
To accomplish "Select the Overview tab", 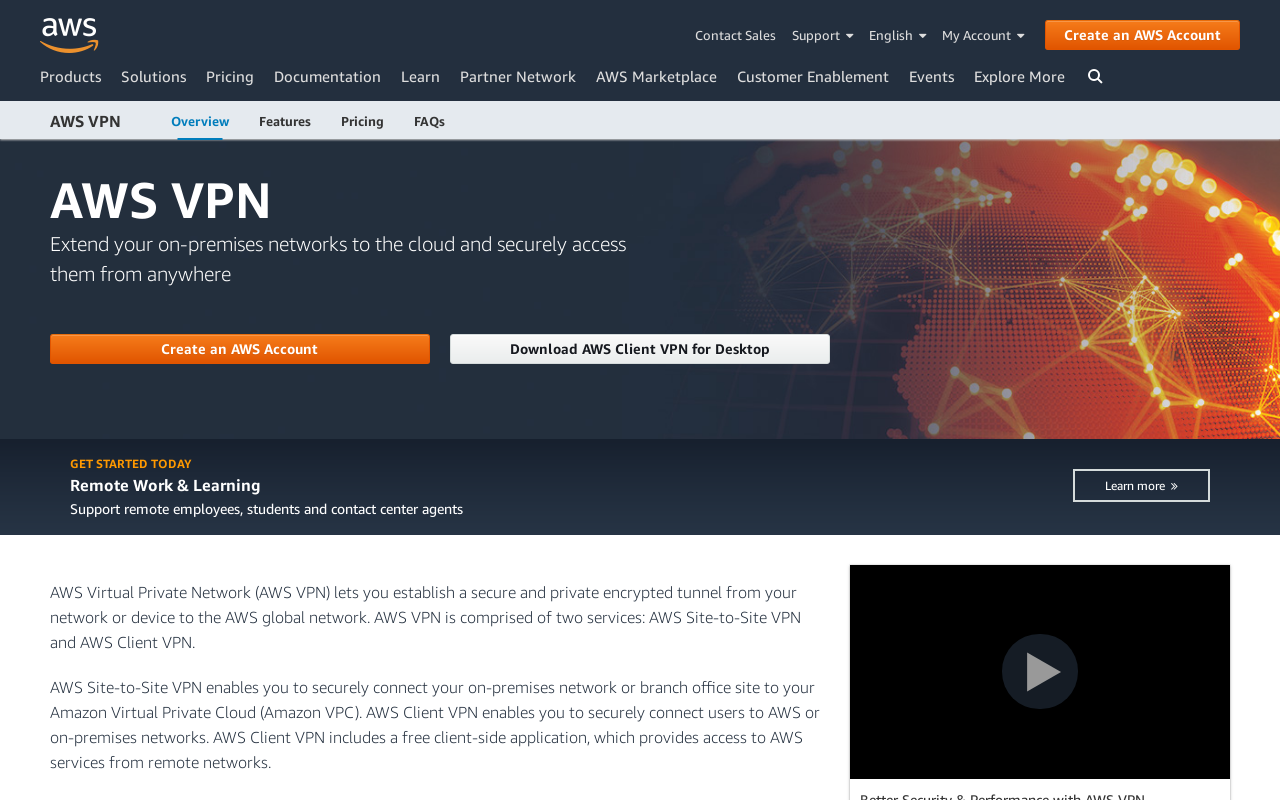I will click(200, 121).
